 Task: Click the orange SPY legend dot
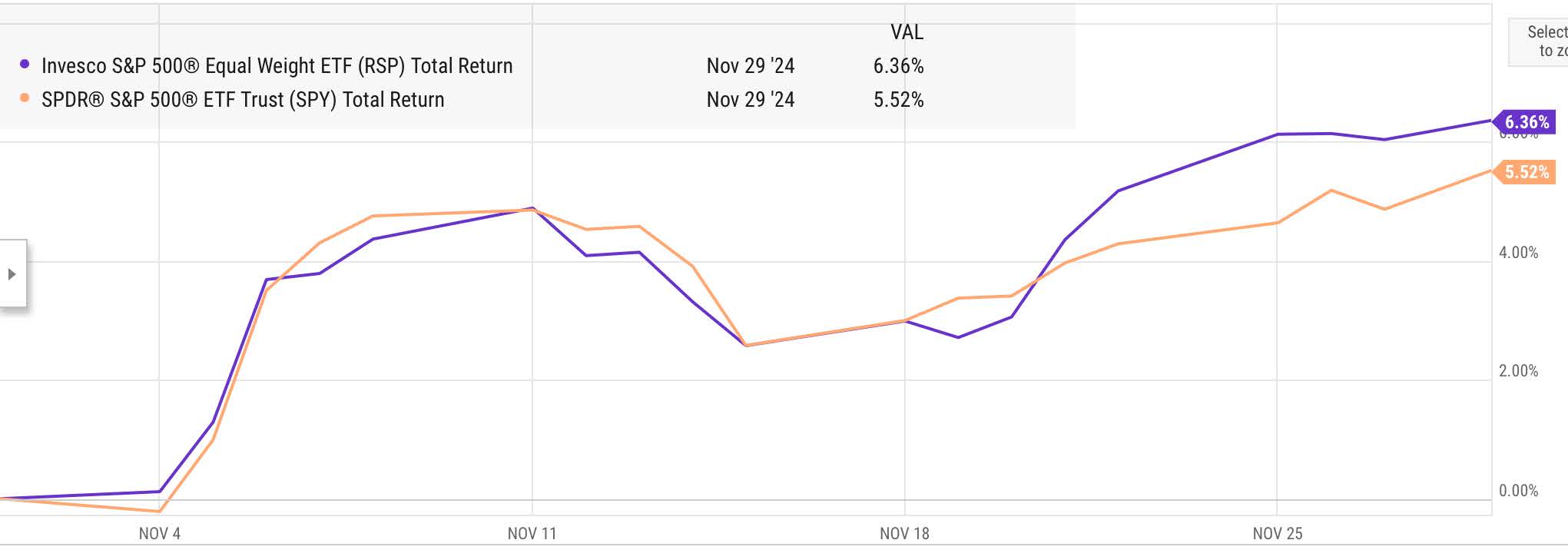(x=25, y=98)
